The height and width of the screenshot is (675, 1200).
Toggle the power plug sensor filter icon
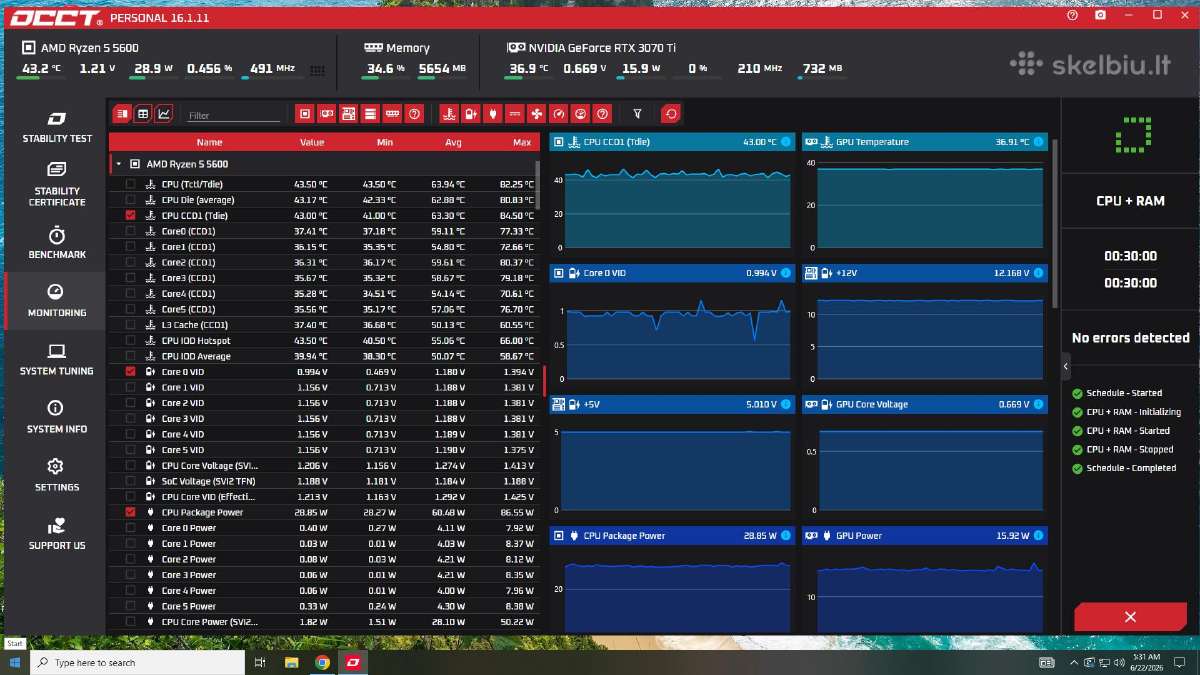point(492,114)
